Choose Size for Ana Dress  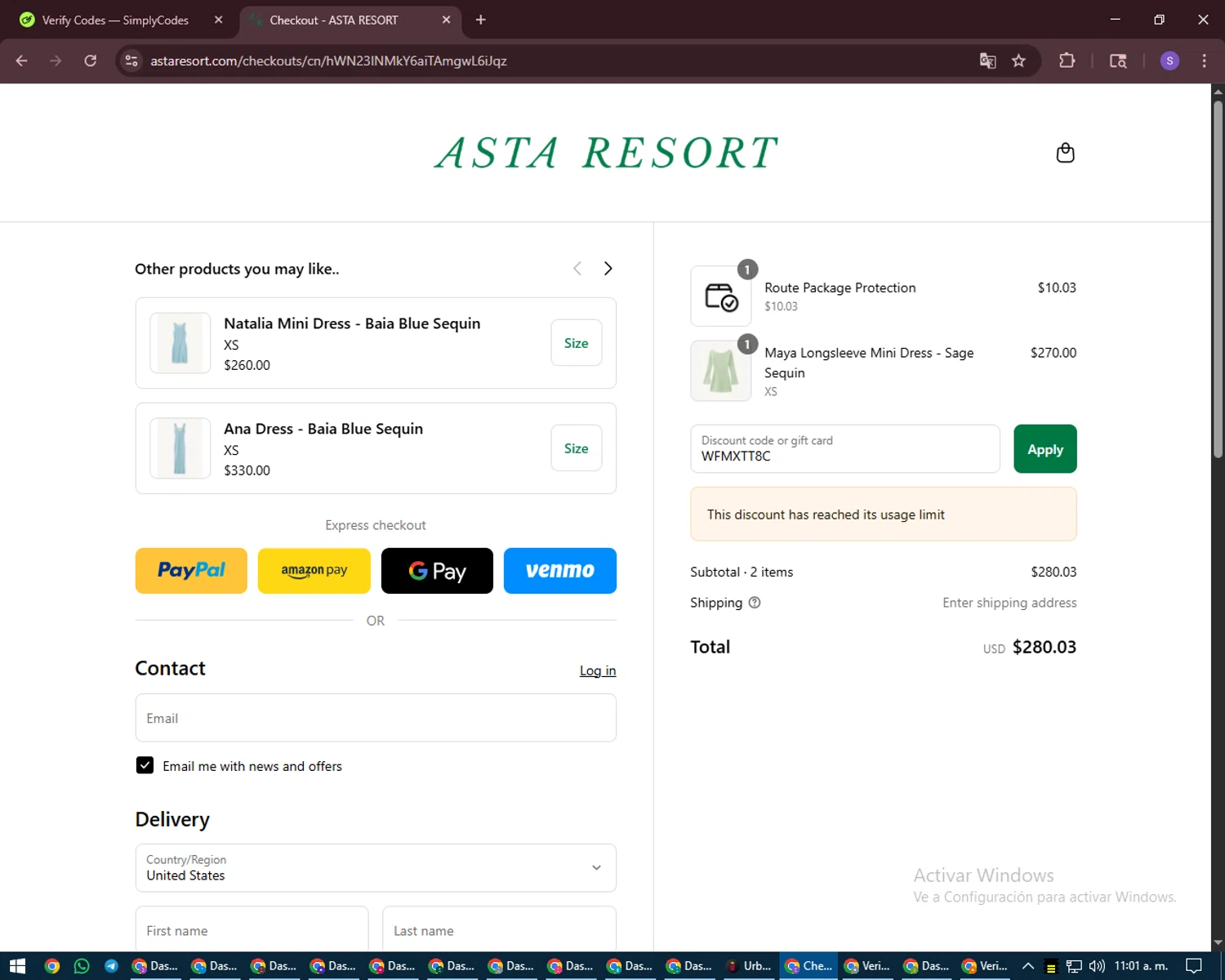tap(577, 448)
